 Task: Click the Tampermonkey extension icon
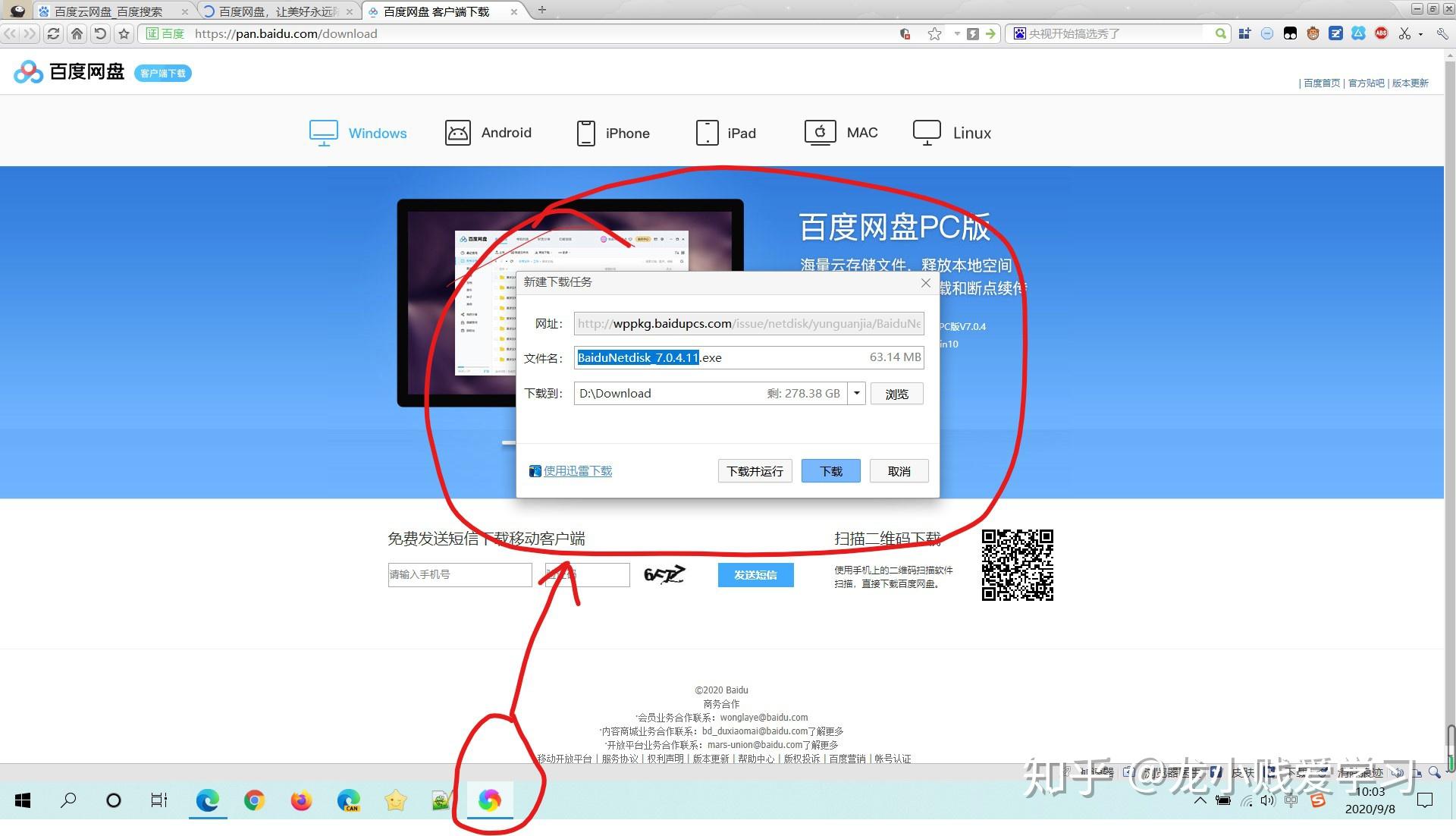1290,33
